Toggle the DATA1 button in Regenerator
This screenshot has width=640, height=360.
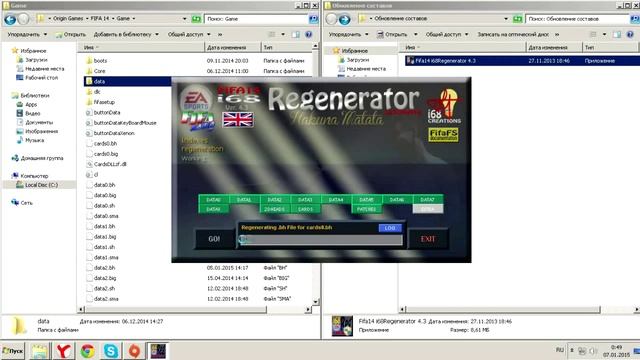tap(244, 200)
